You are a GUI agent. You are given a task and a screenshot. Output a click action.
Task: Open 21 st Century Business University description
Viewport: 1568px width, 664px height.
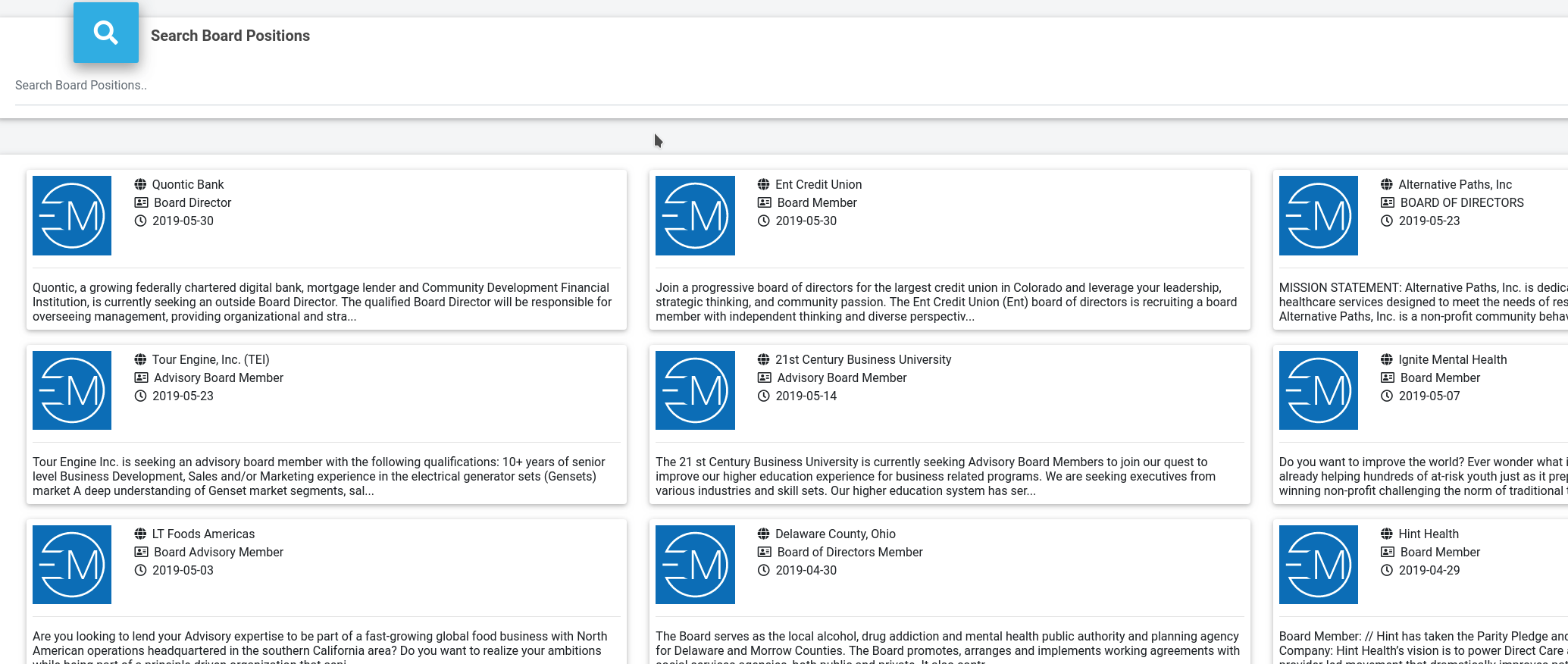tap(936, 476)
